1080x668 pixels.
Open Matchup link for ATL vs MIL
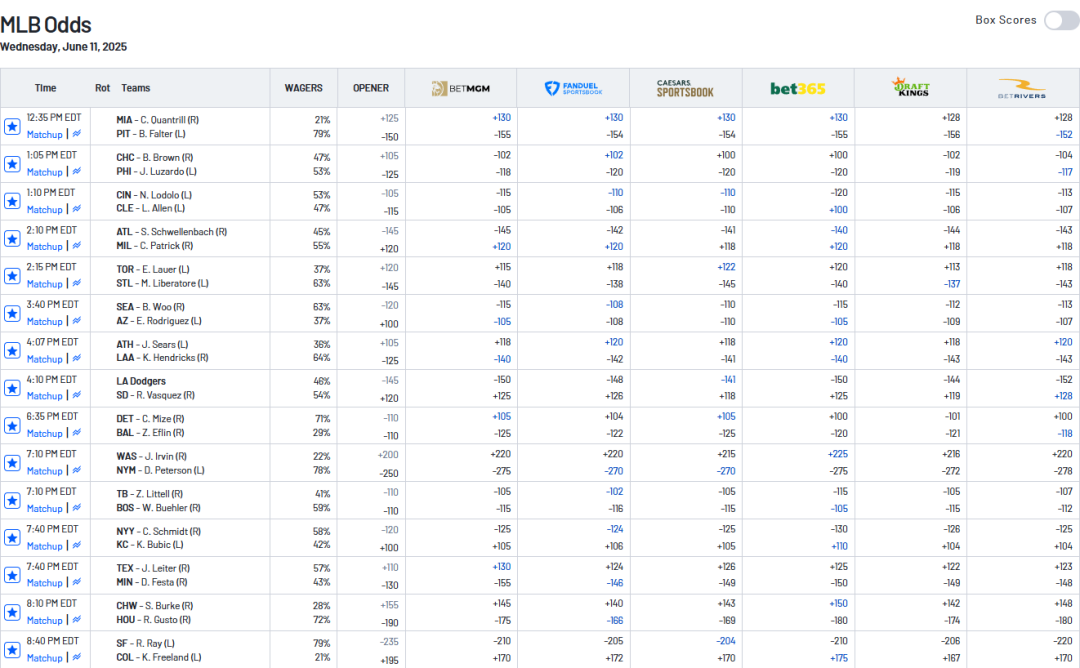click(x=44, y=247)
